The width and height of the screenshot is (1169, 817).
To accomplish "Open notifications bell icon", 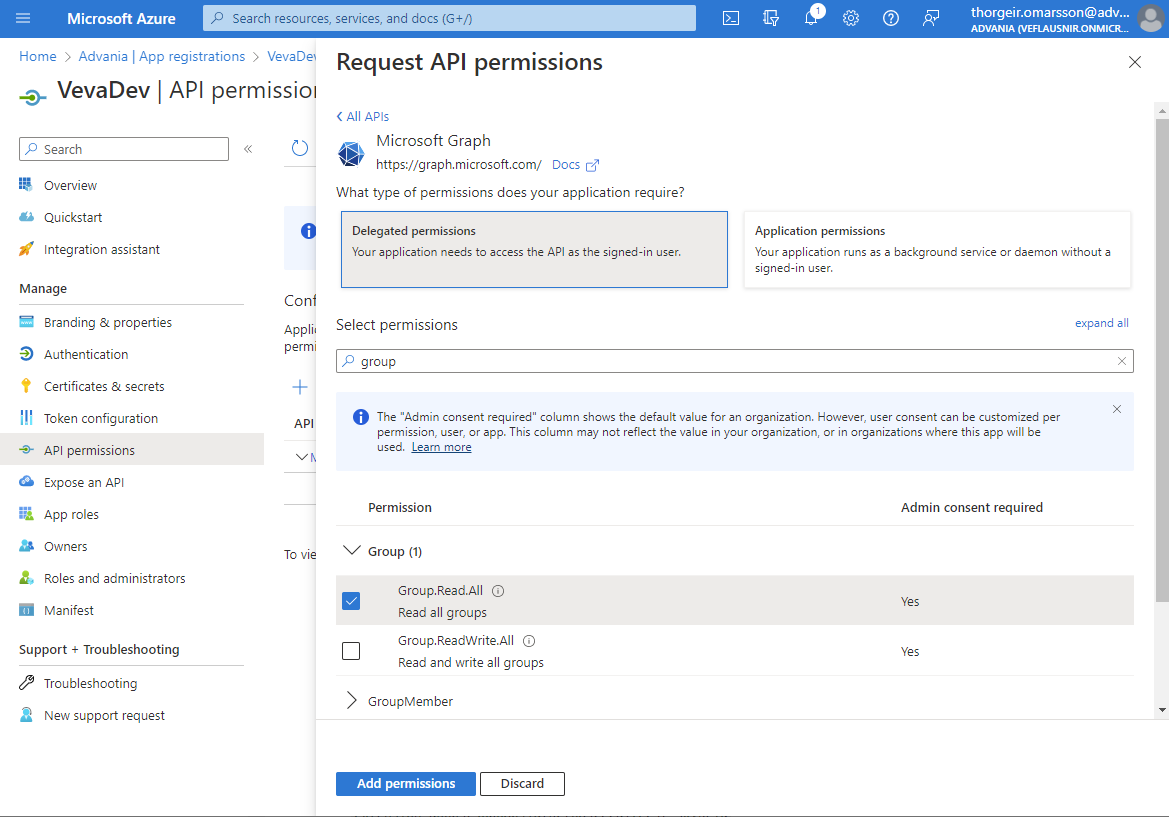I will 811,18.
